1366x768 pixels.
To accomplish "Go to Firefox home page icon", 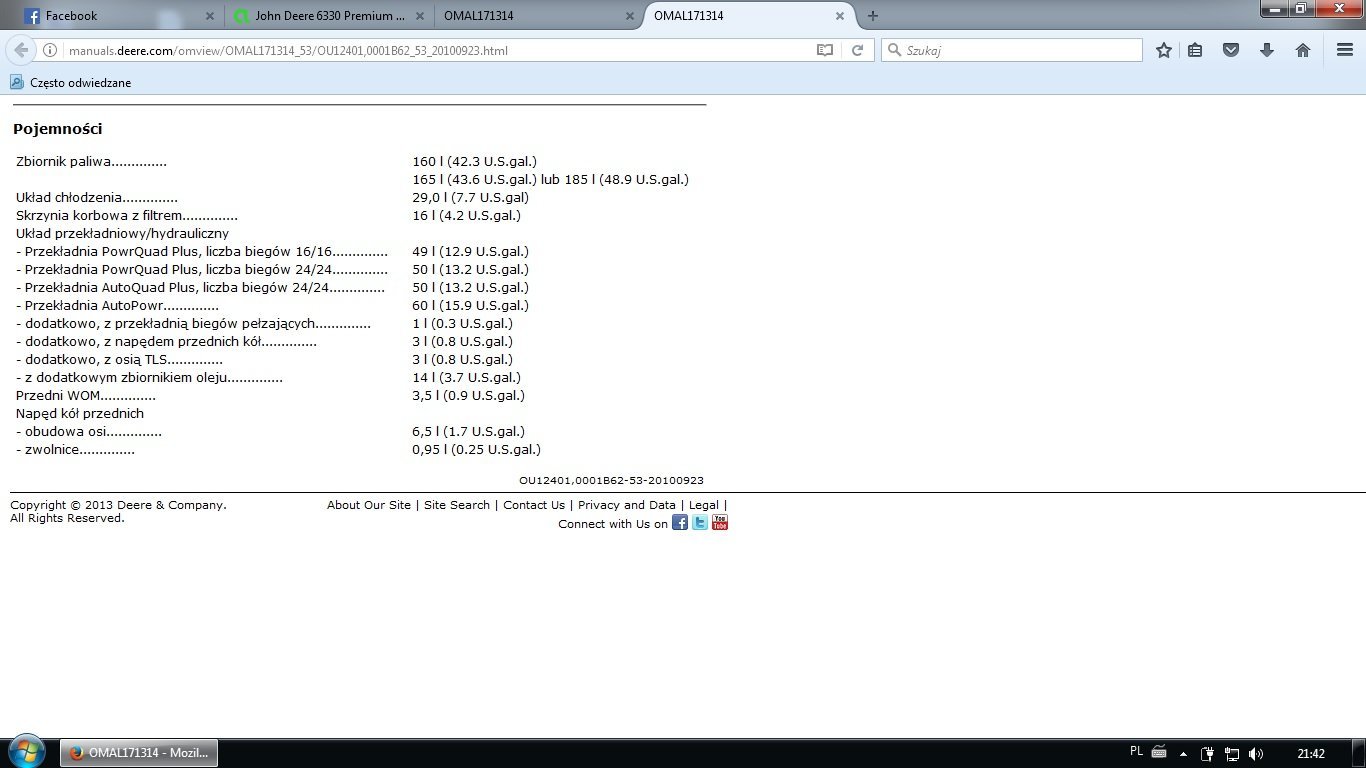I will pos(1302,50).
